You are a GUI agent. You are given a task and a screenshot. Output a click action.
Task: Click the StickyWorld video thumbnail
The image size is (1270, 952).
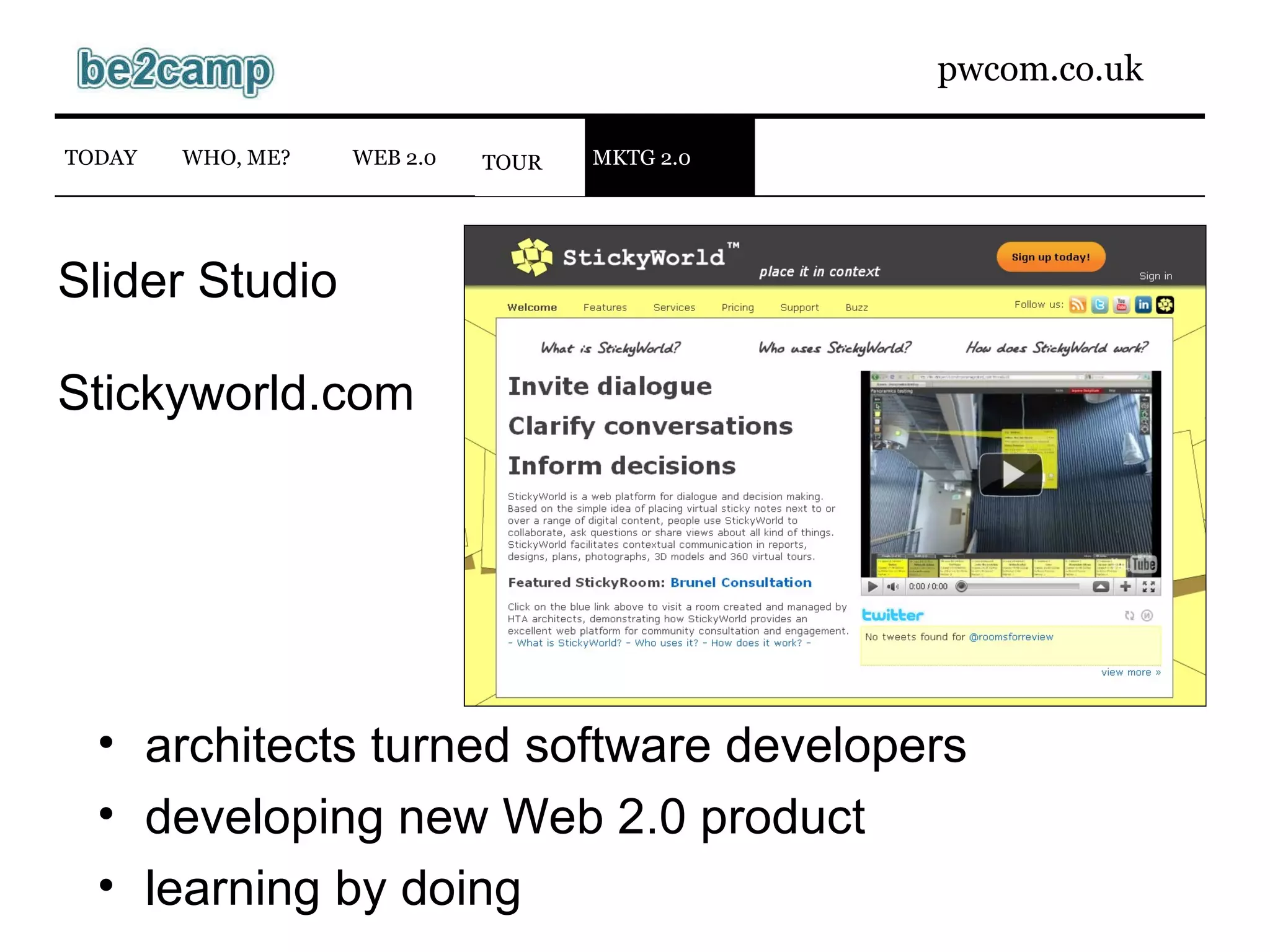click(x=1011, y=474)
